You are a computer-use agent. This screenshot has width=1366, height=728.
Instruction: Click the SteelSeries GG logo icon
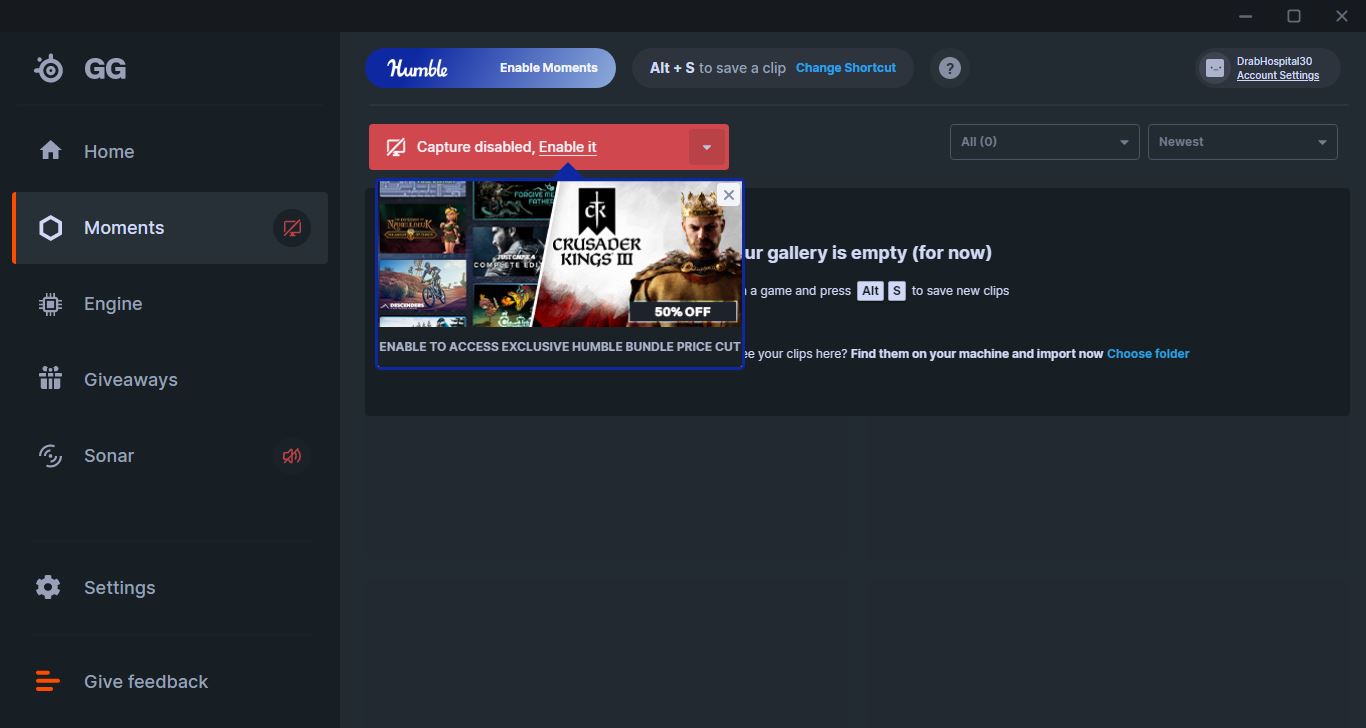pos(48,68)
